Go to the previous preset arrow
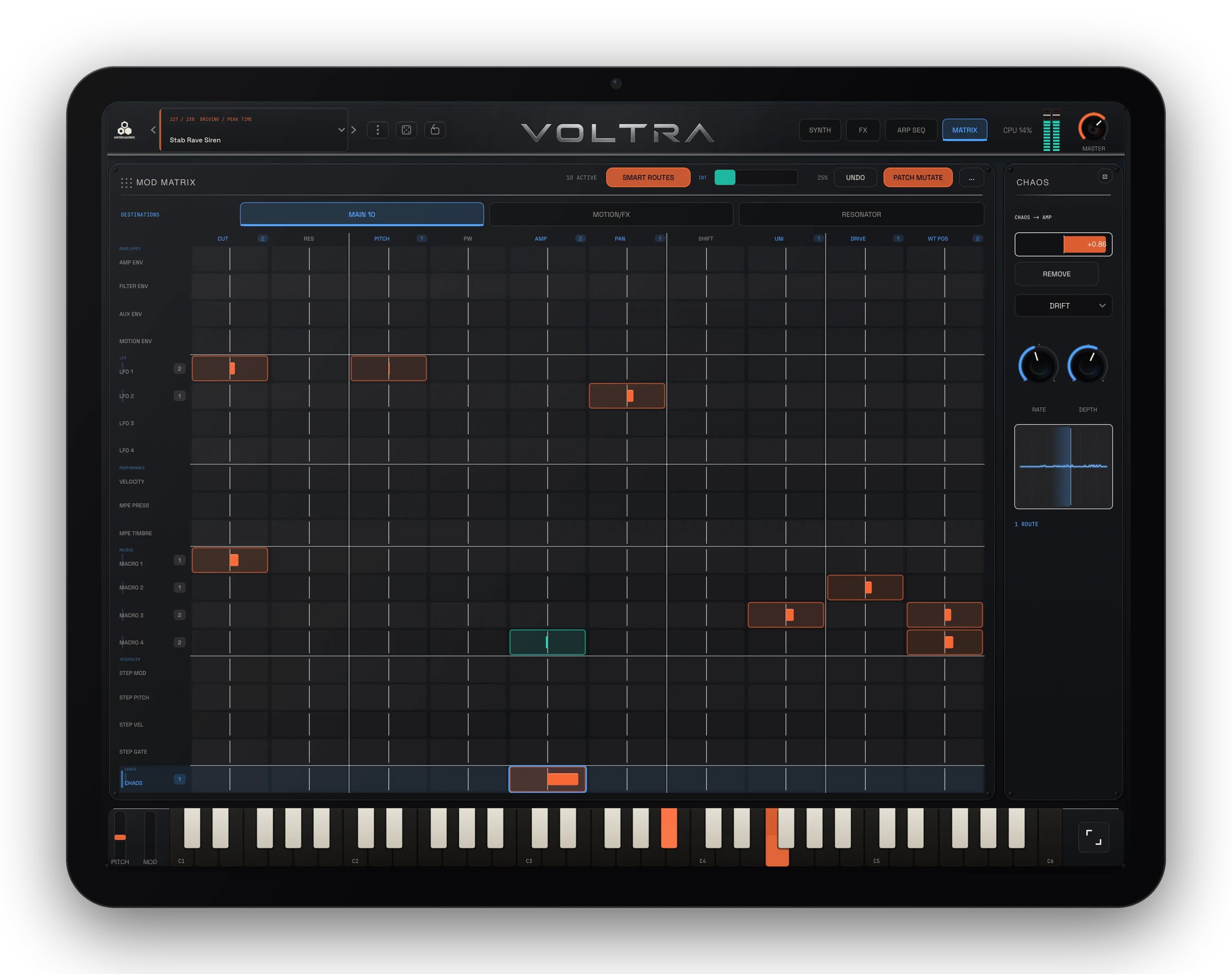 154,130
